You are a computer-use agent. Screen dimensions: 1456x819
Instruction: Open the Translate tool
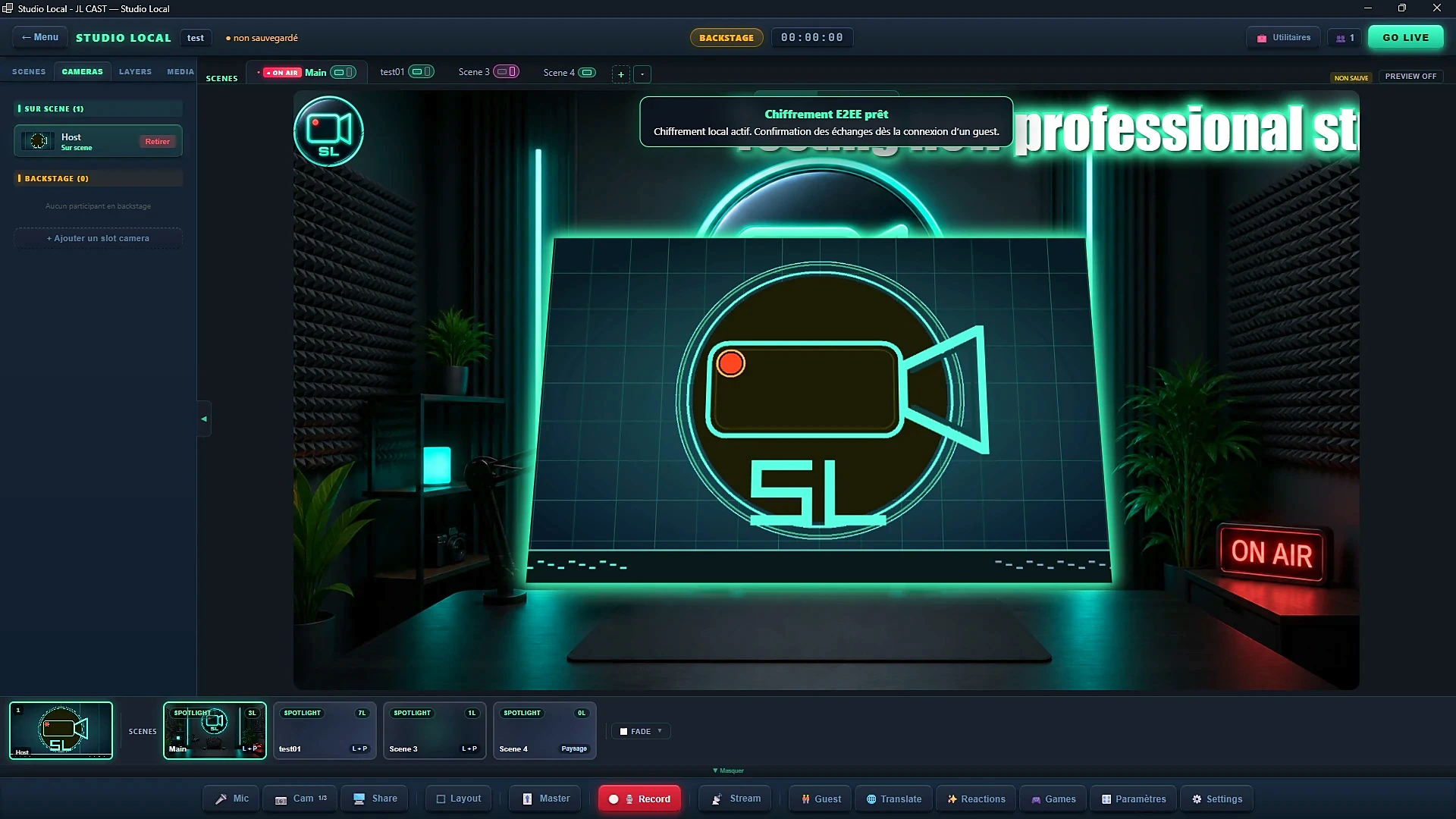(x=893, y=799)
